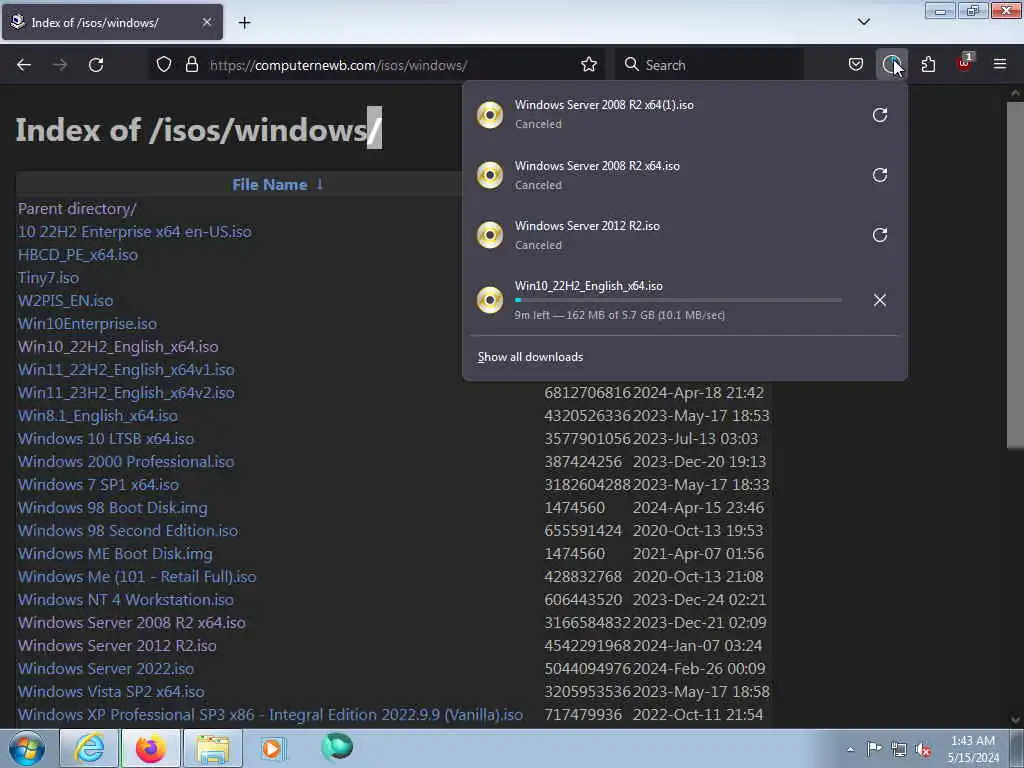Download Windows 2000 Professional.iso
1024x768 pixels.
coord(126,462)
